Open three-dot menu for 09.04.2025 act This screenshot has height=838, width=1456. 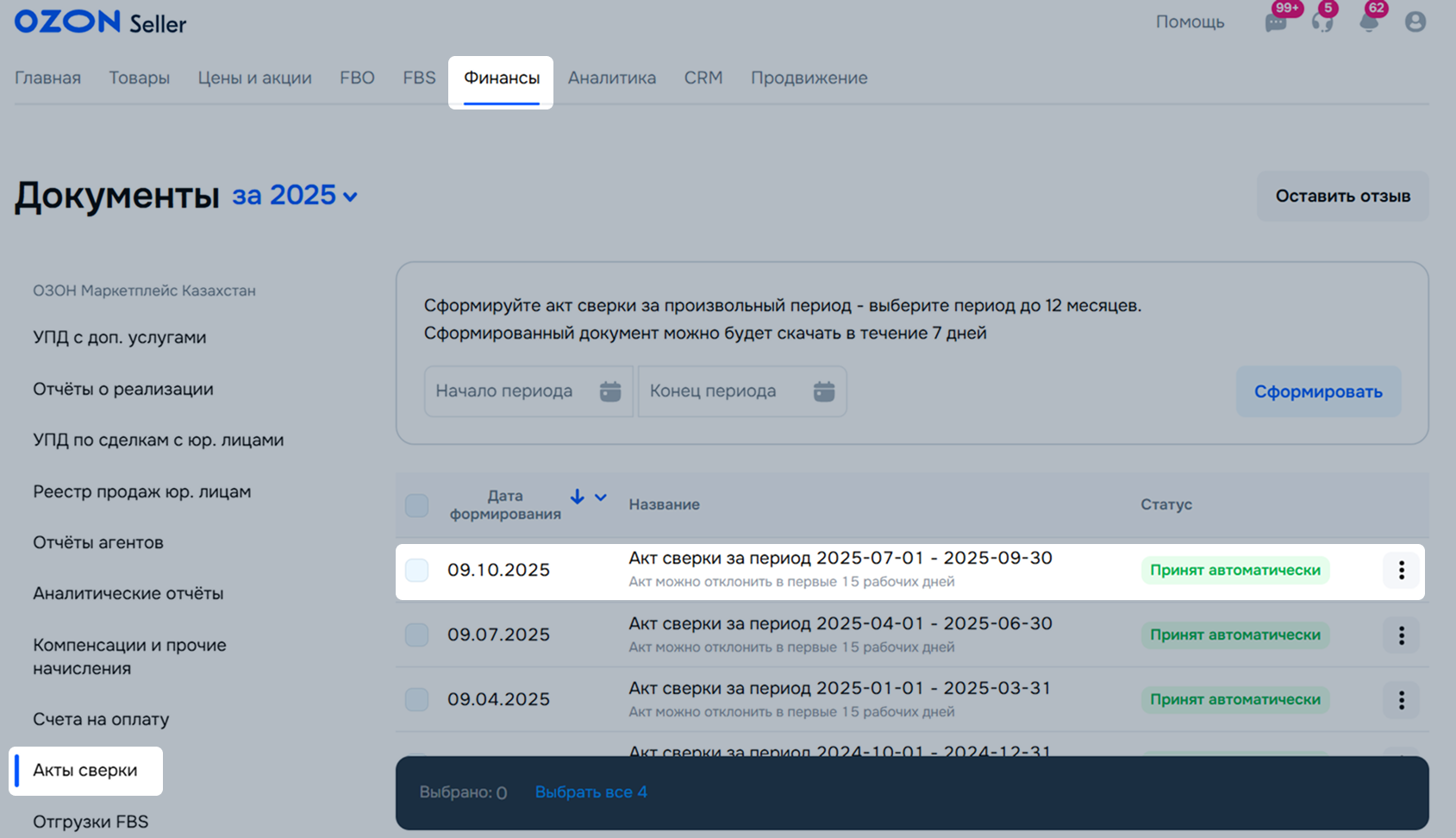[1402, 700]
